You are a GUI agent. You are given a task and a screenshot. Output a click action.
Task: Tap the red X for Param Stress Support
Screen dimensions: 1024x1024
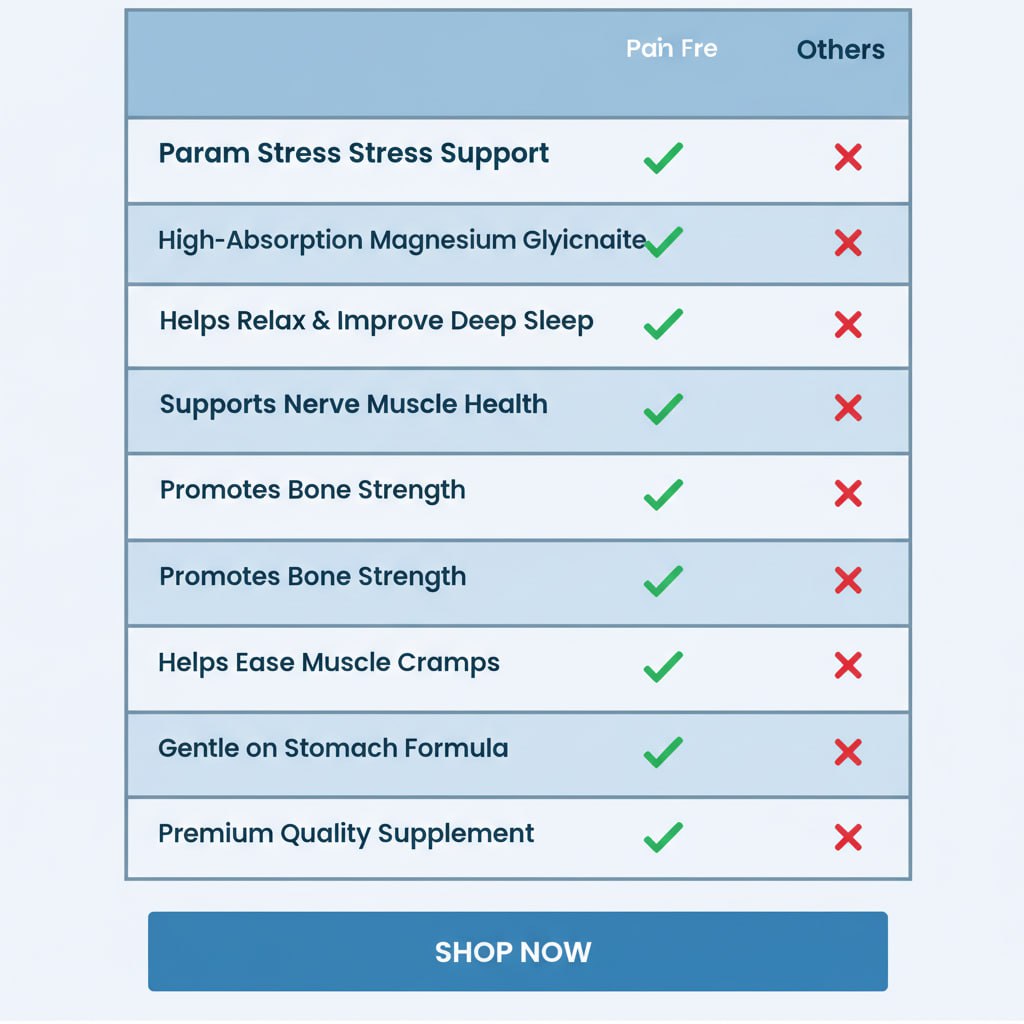pyautogui.click(x=848, y=157)
